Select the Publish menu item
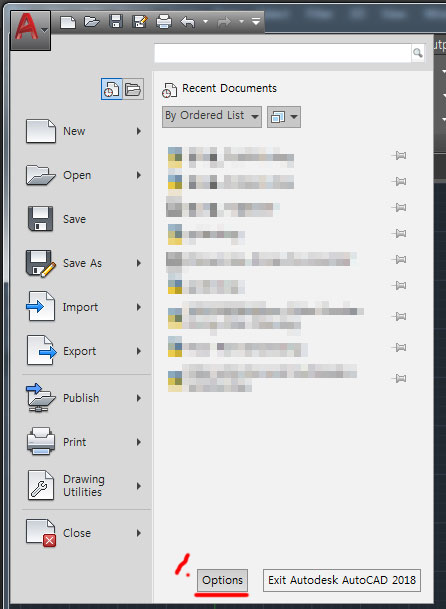This screenshot has height=609, width=446. [x=84, y=398]
